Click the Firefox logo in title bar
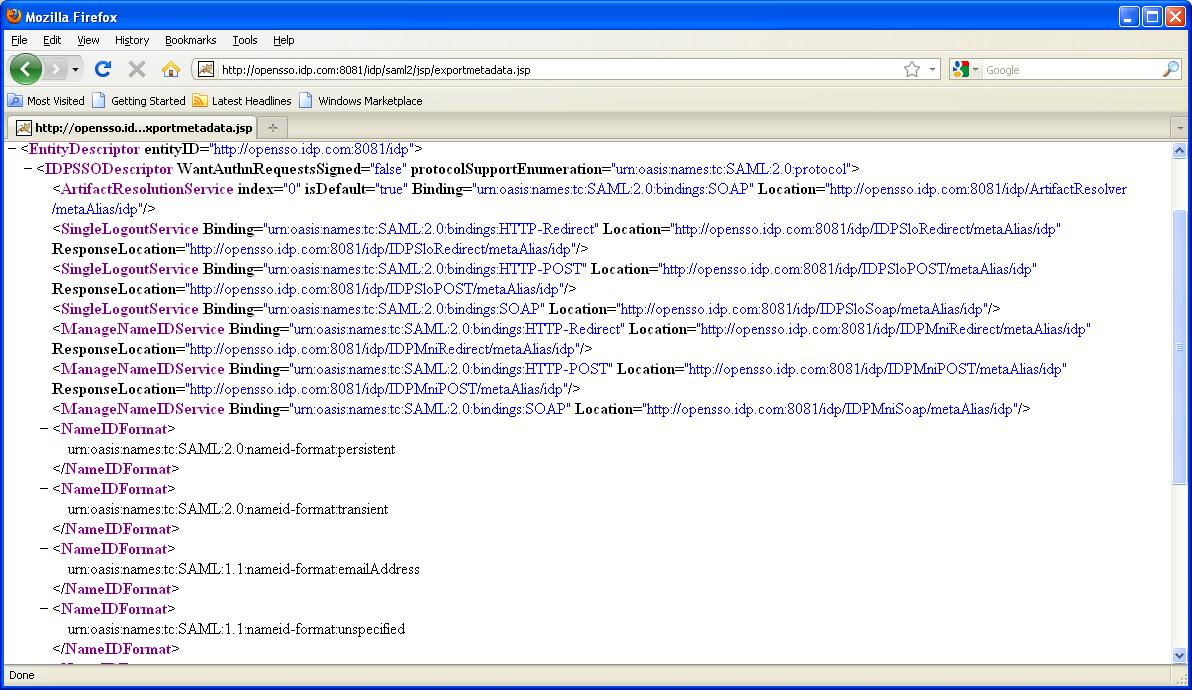Image resolution: width=1192 pixels, height=690 pixels. click(x=14, y=16)
